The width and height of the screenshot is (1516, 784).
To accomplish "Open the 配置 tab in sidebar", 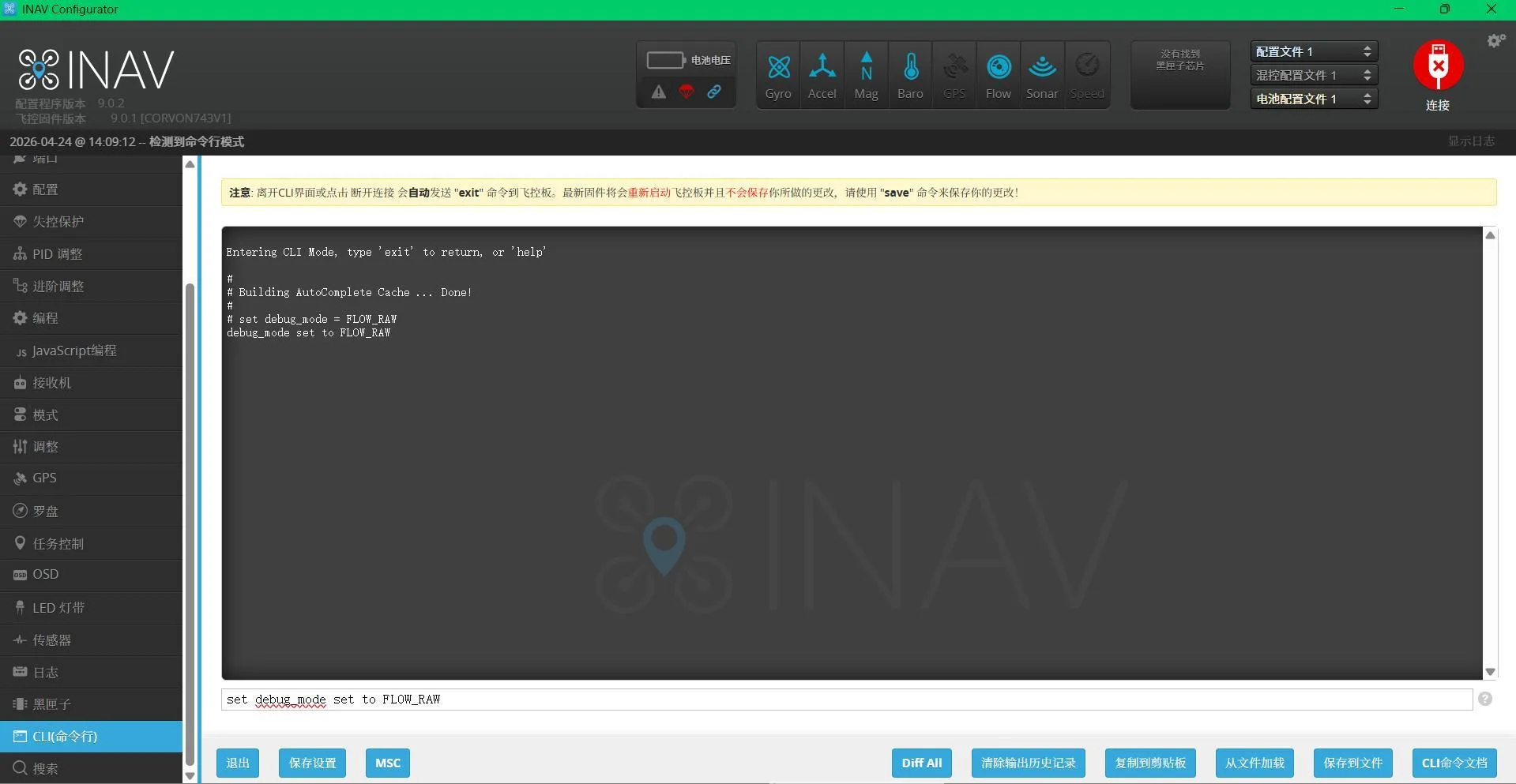I will (91, 189).
